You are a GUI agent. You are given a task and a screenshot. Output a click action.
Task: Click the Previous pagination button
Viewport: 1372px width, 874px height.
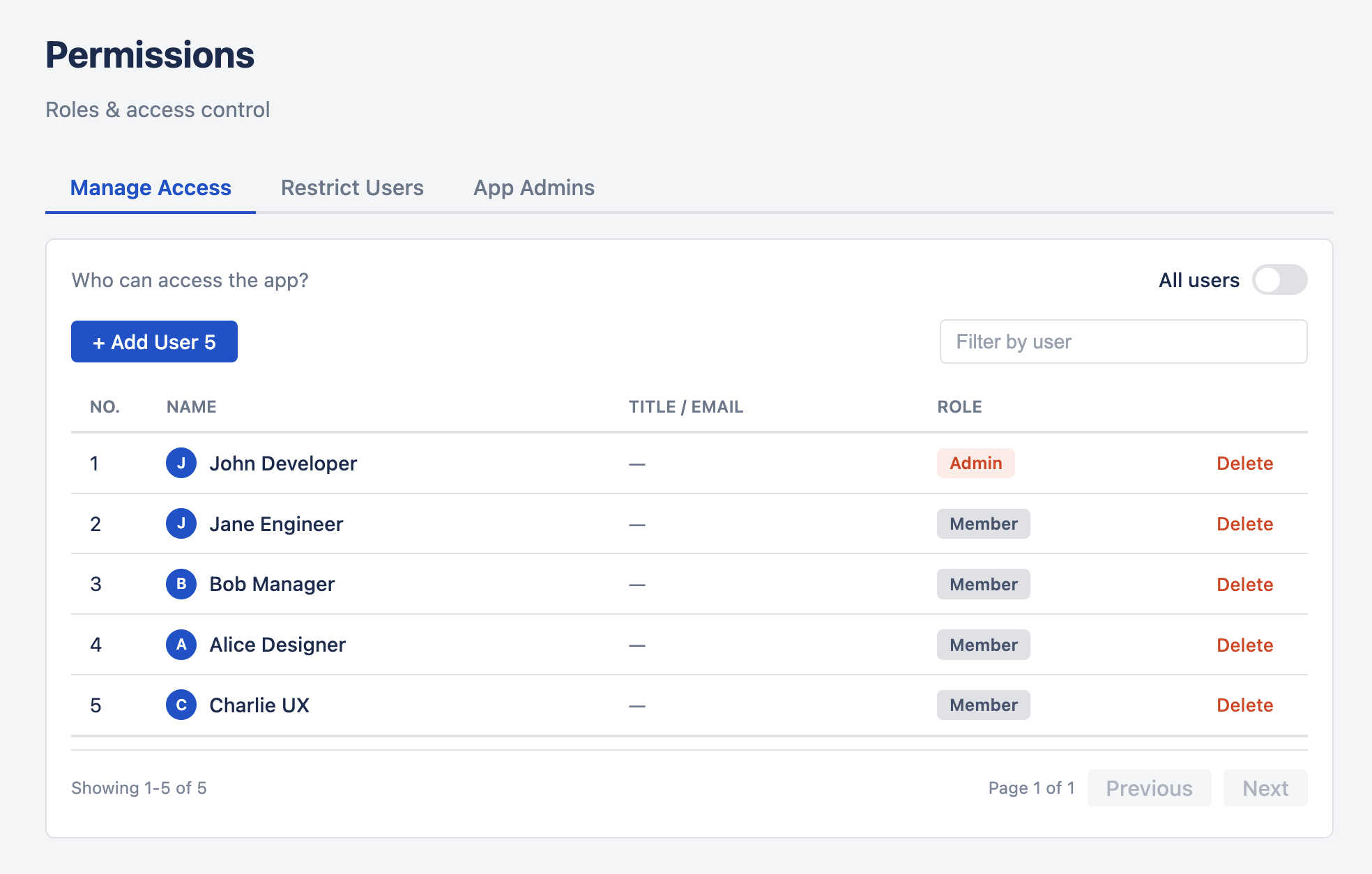(x=1149, y=788)
